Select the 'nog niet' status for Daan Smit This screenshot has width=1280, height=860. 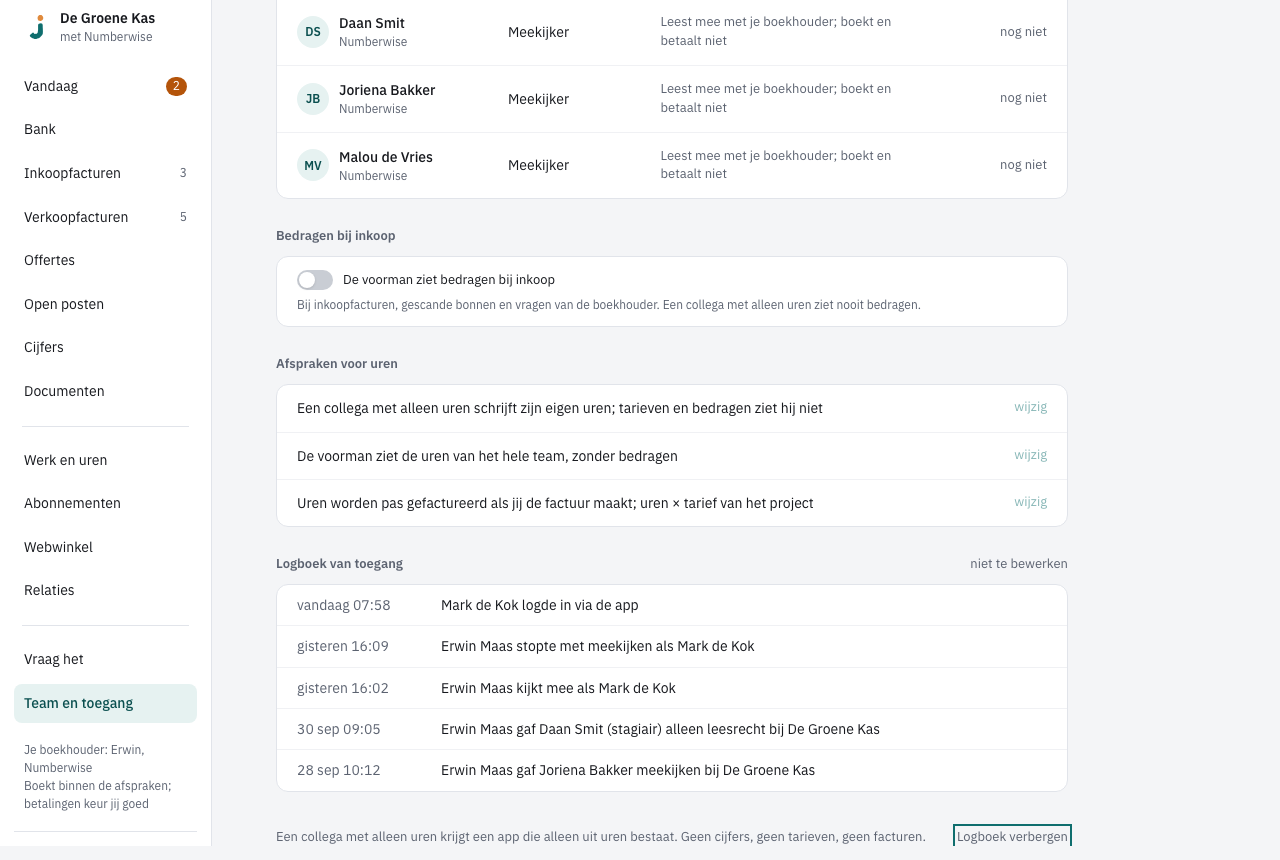tap(1023, 32)
